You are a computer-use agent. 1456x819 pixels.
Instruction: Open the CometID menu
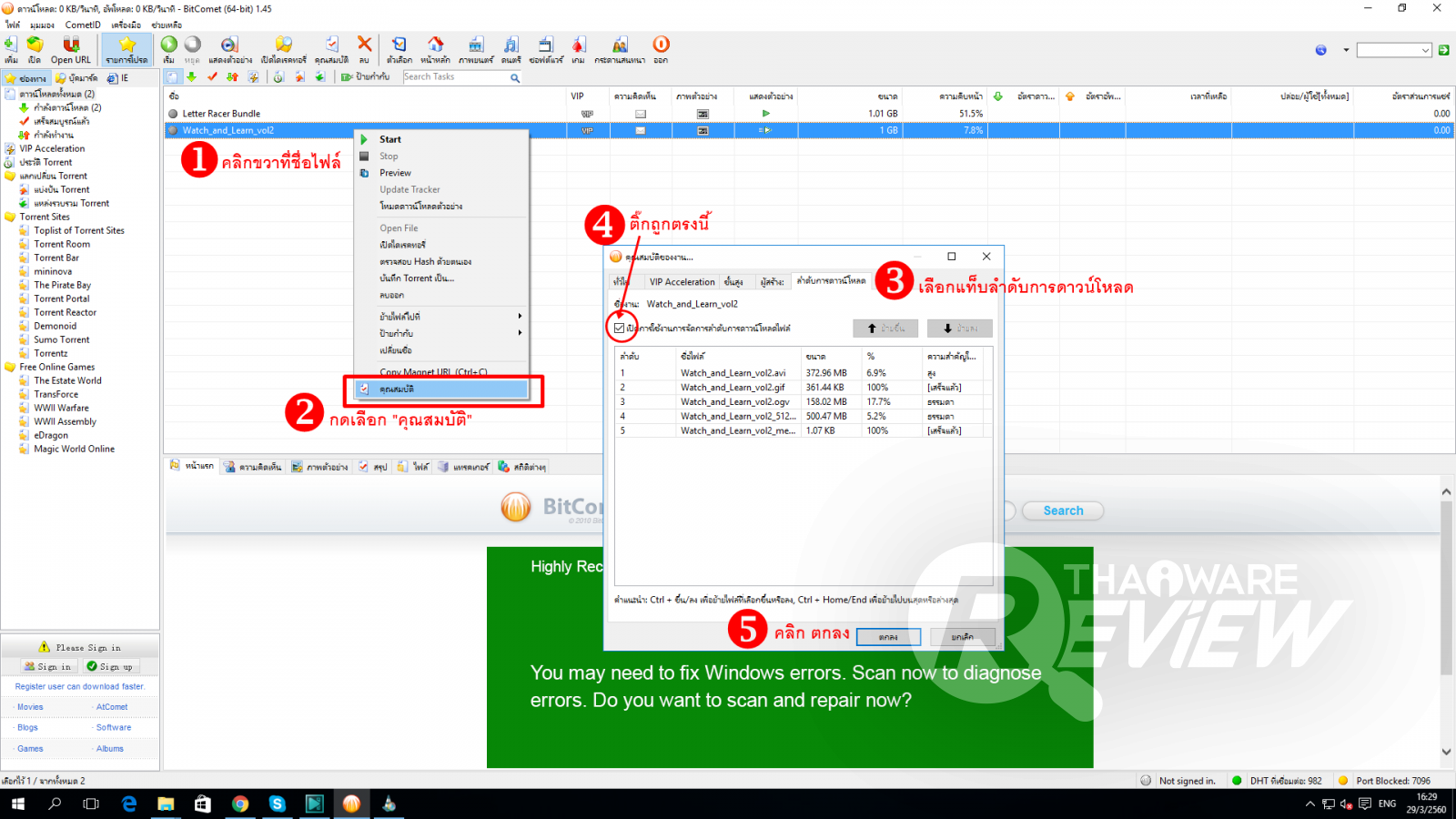click(x=83, y=25)
